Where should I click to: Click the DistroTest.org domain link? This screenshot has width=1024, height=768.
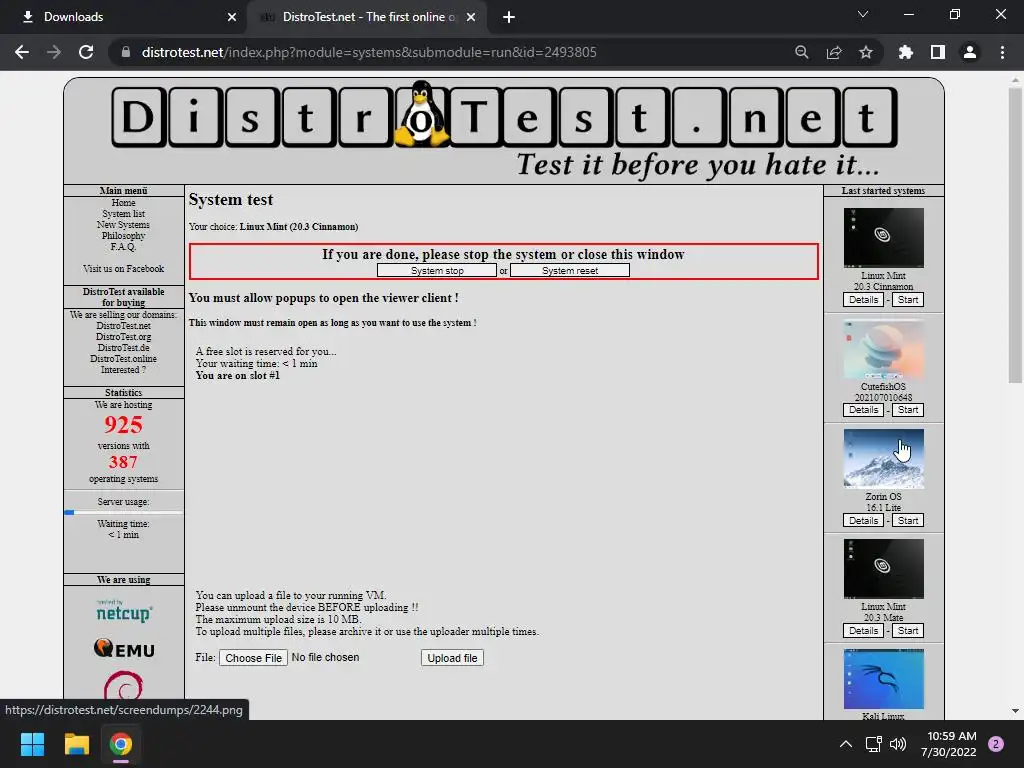(123, 336)
